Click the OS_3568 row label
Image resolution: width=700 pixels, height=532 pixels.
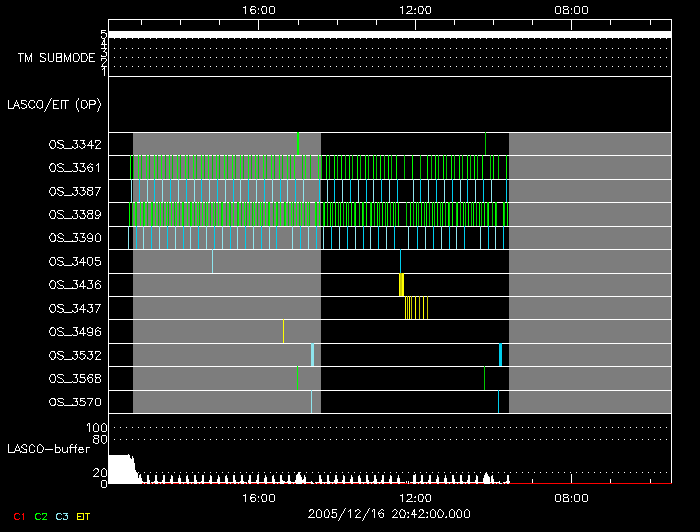(x=75, y=378)
